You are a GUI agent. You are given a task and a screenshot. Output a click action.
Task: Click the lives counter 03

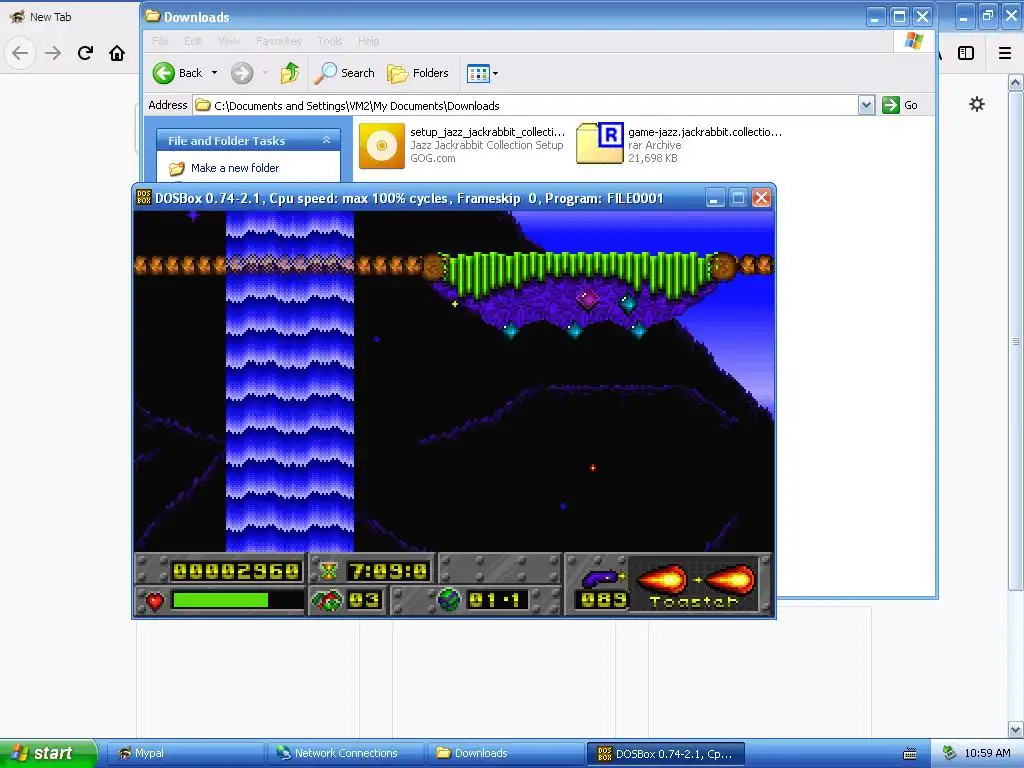tap(364, 600)
